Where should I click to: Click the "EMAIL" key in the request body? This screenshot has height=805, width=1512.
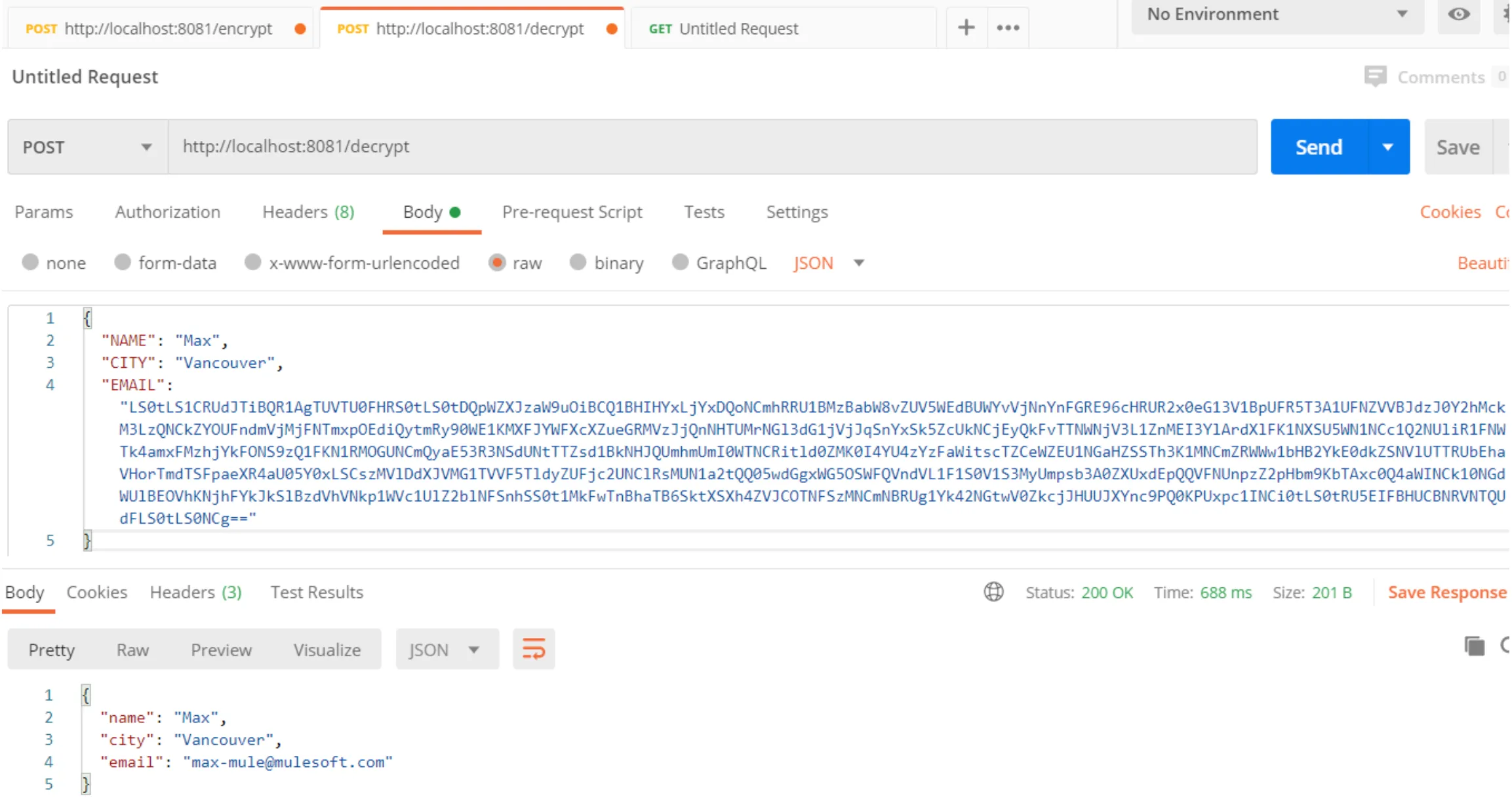pos(132,385)
